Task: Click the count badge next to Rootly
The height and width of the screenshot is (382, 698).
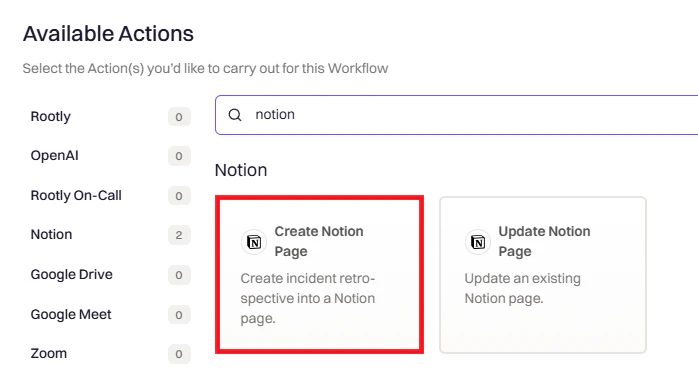Action: click(x=179, y=117)
